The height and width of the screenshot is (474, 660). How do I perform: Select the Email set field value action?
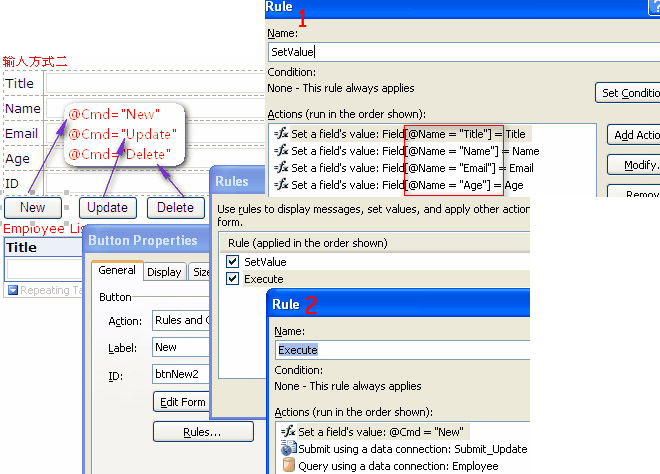[x=404, y=168]
